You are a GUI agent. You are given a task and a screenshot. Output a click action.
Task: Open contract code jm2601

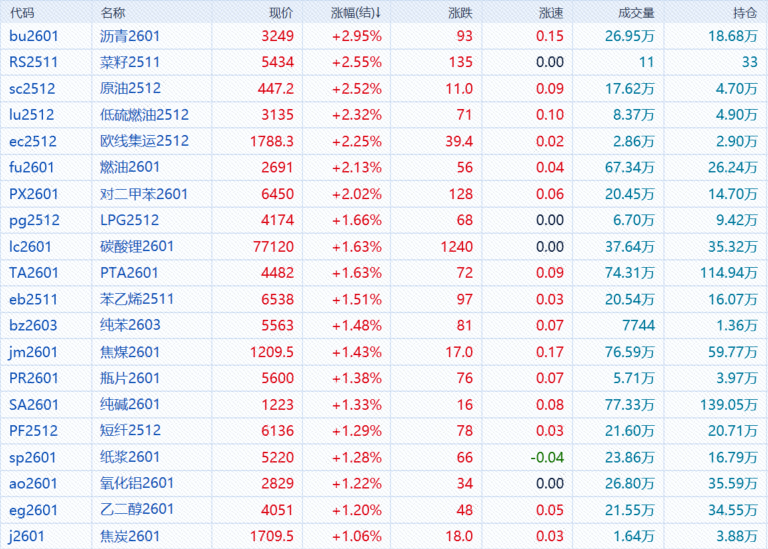[33, 352]
